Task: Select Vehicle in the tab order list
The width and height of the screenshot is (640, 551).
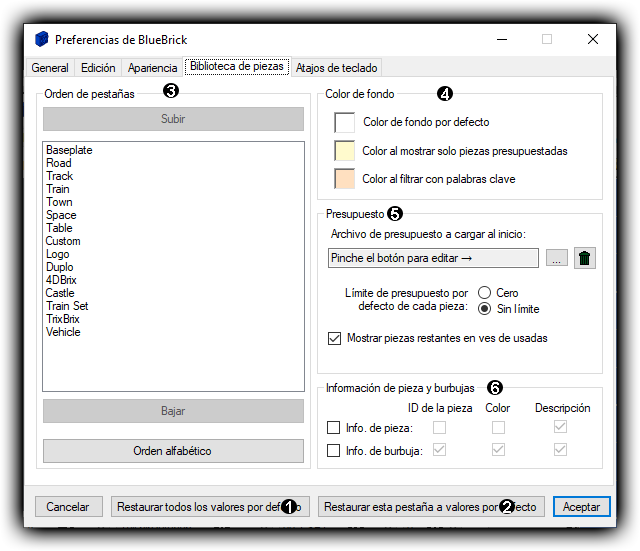Action: [173, 332]
